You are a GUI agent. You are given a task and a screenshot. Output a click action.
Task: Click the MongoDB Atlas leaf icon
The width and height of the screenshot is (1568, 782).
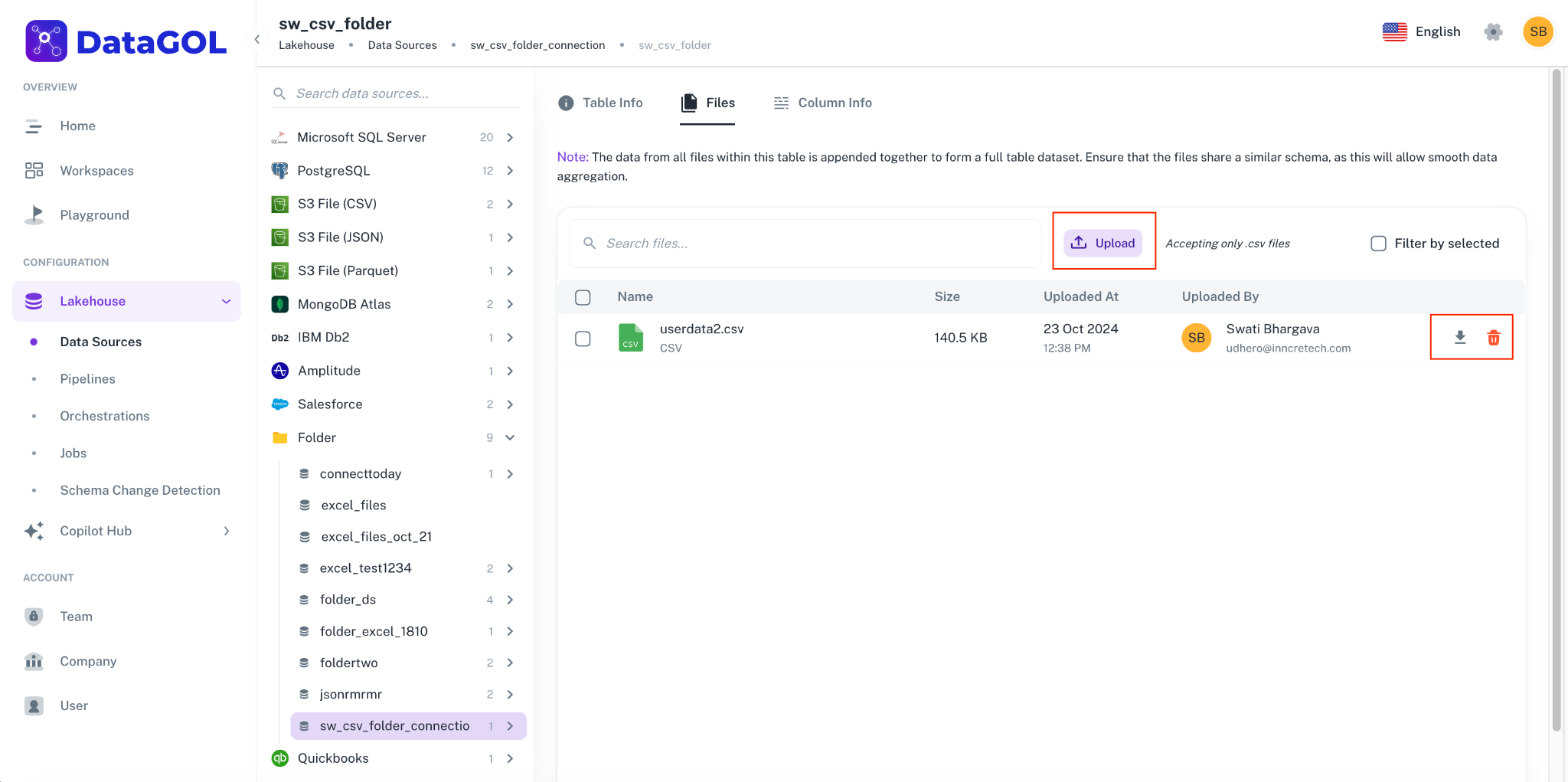click(x=279, y=304)
